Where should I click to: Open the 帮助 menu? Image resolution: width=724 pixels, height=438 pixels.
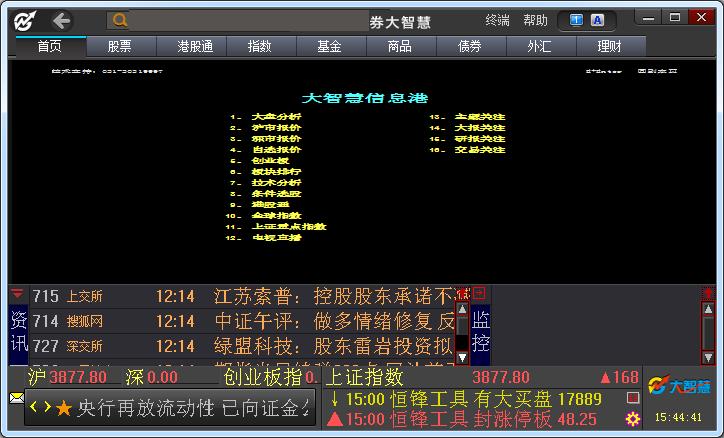point(535,20)
